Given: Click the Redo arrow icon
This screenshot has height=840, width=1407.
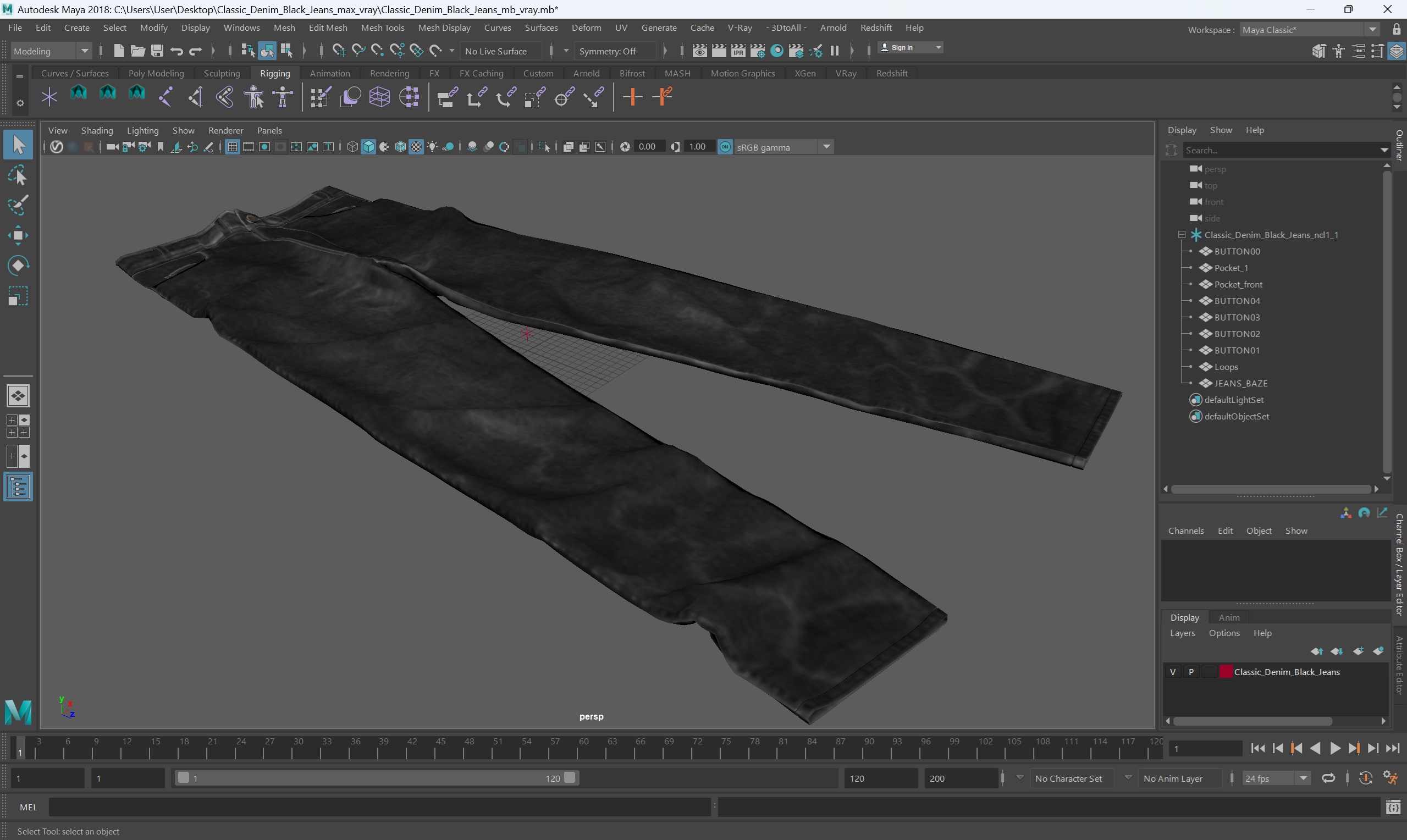Looking at the screenshot, I should (195, 51).
